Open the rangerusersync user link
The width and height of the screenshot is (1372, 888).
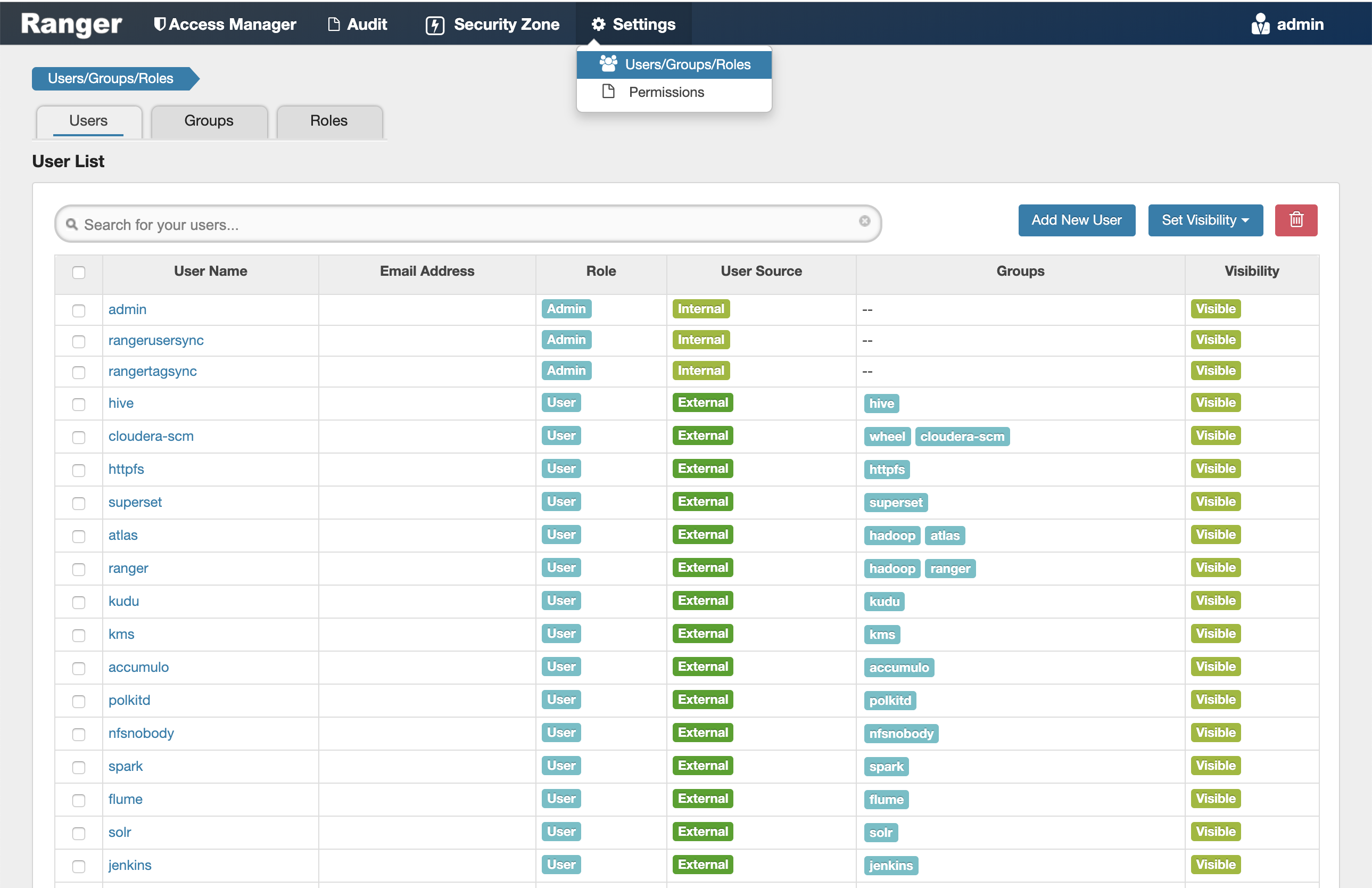(x=155, y=340)
